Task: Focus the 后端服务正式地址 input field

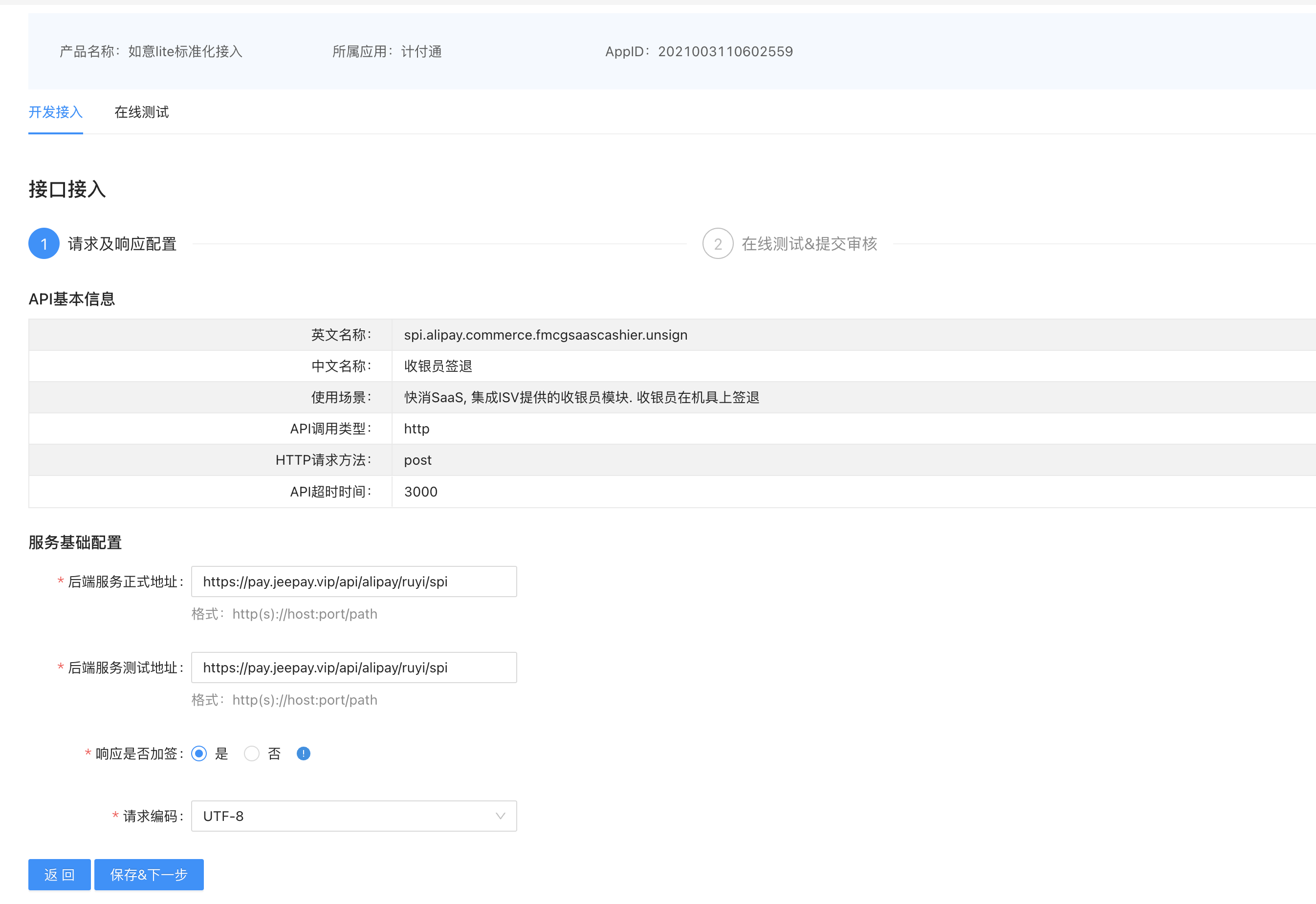Action: (353, 581)
